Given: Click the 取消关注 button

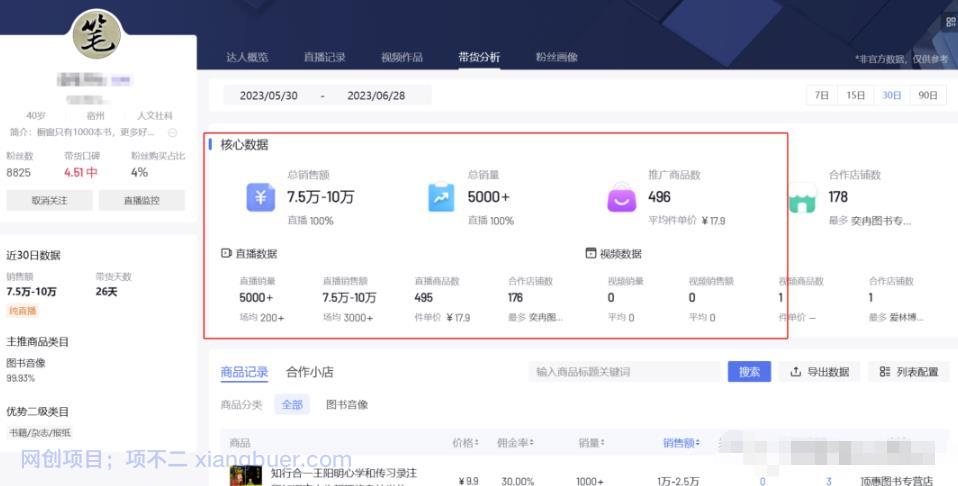Looking at the screenshot, I should (49, 200).
